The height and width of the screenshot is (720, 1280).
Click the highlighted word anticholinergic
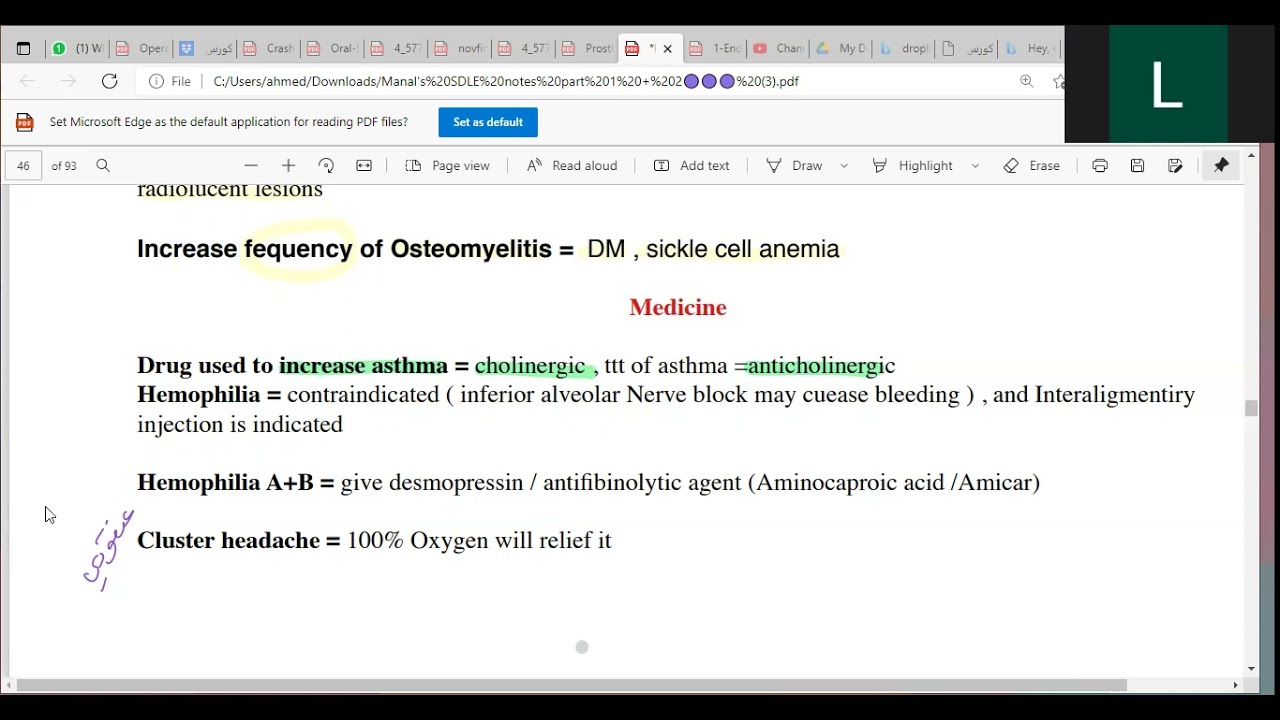821,366
